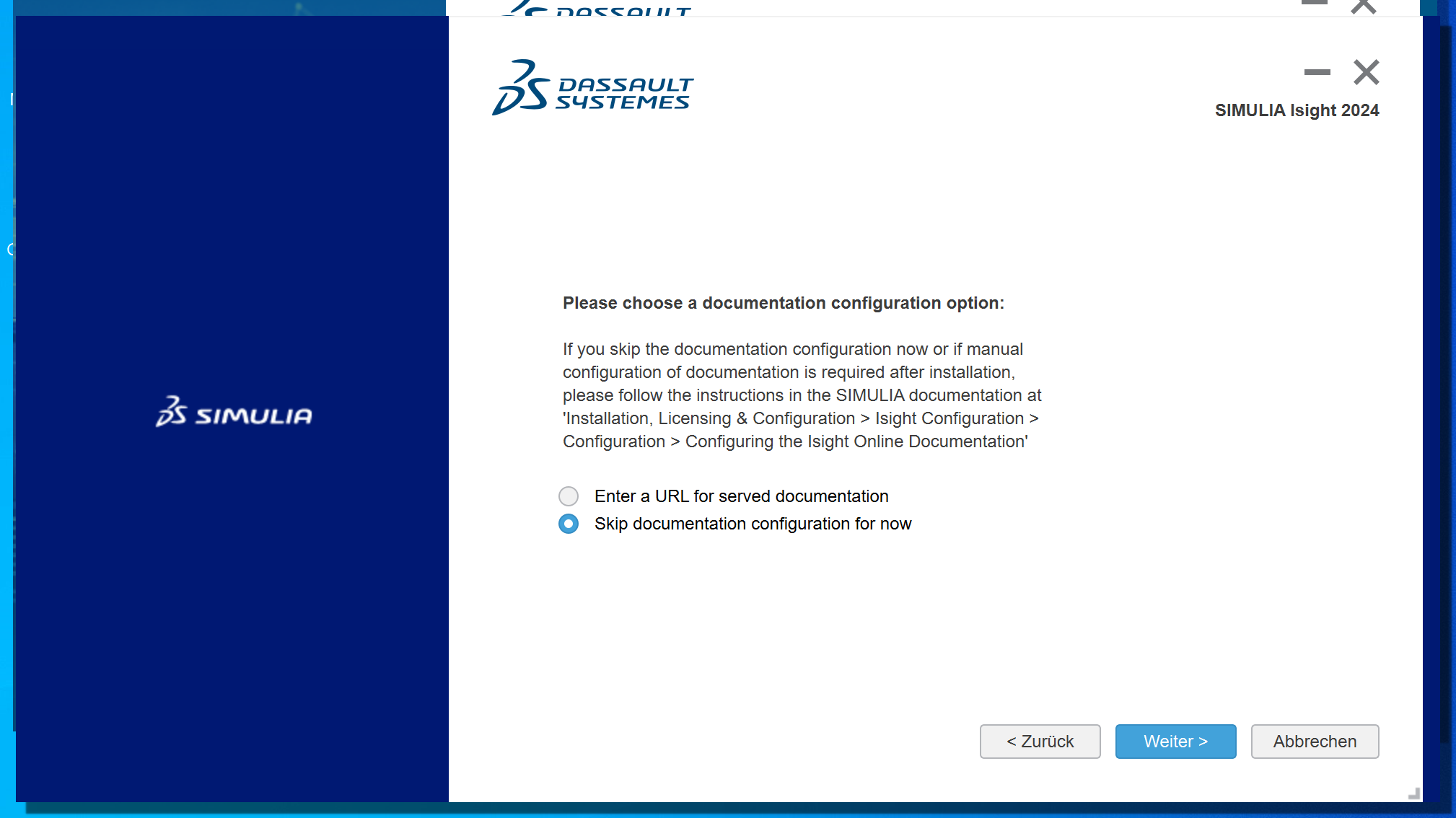The width and height of the screenshot is (1456, 818).
Task: Click the Dassault Systèmes logo in the installer header
Action: point(592,88)
